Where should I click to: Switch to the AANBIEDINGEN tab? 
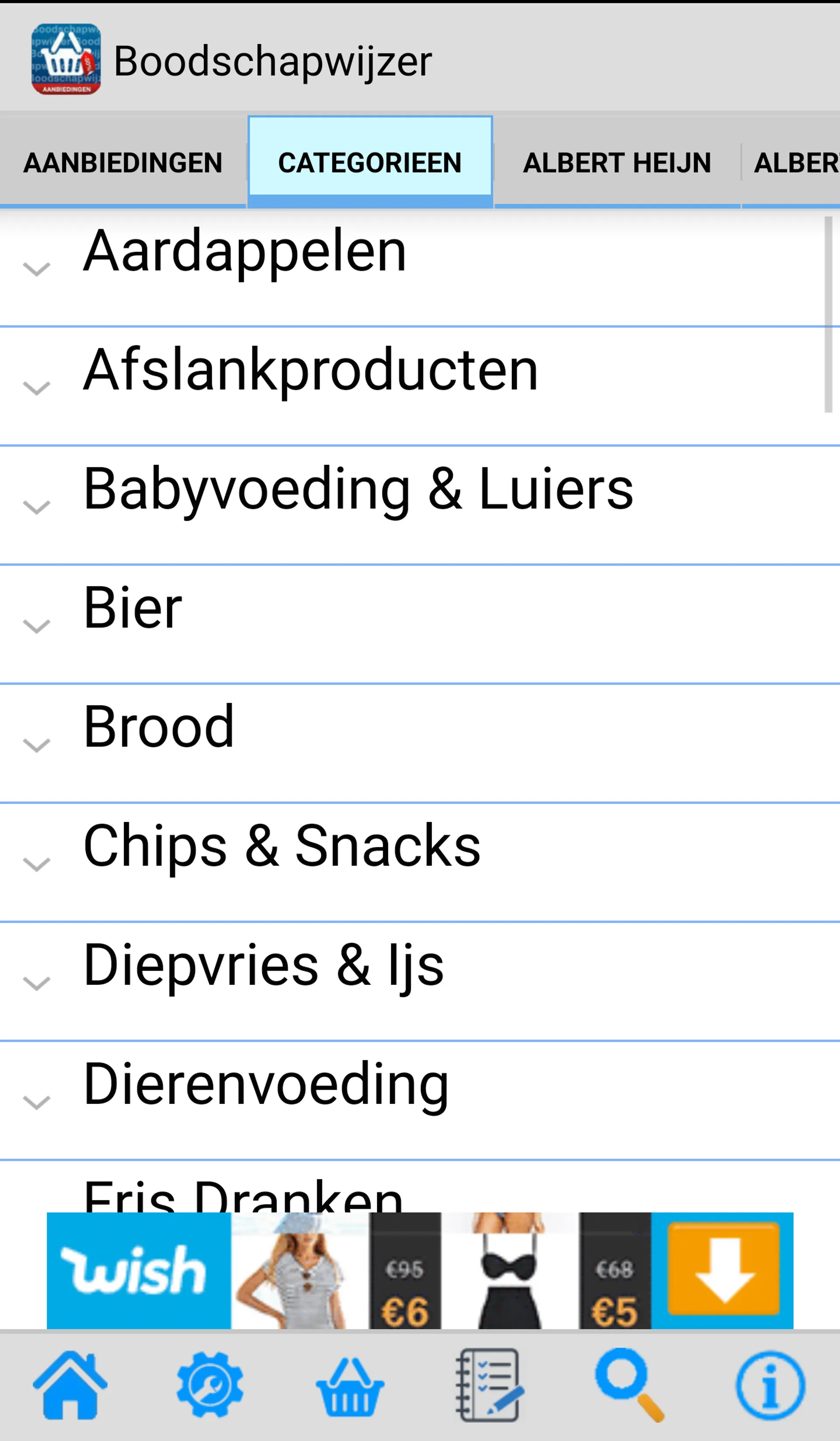(x=123, y=162)
